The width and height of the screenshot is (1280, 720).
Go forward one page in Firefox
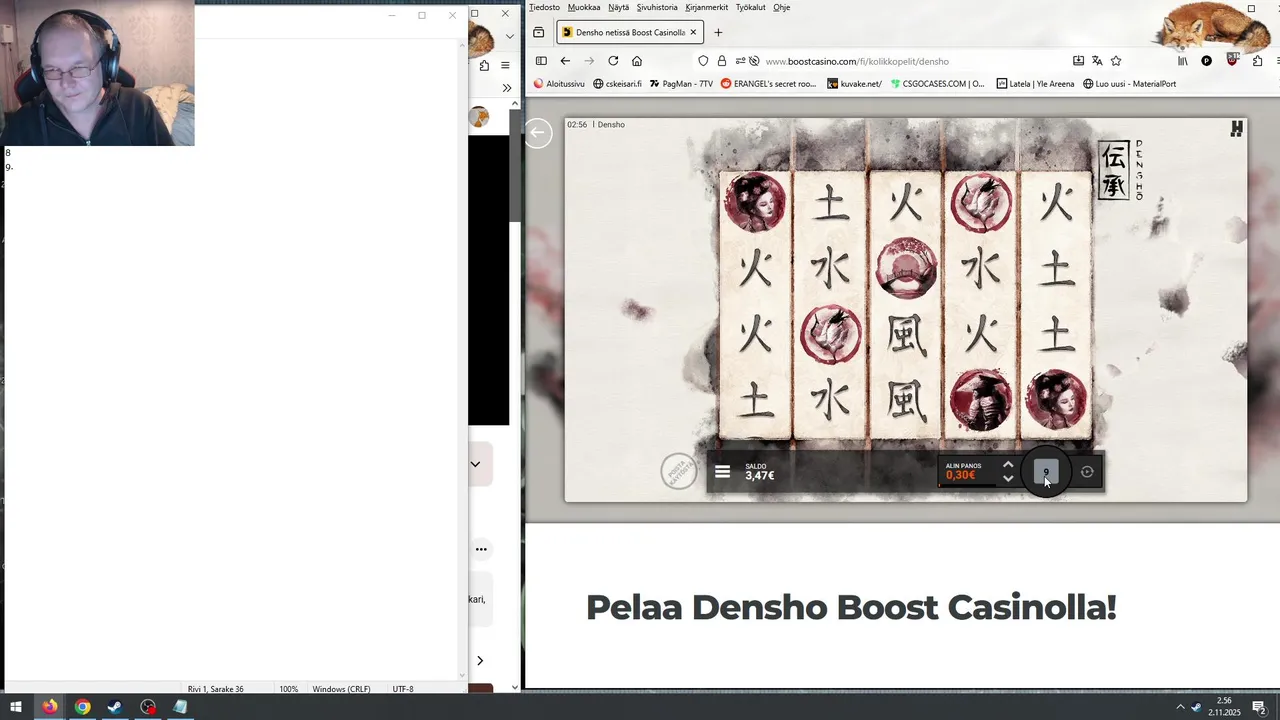(589, 61)
